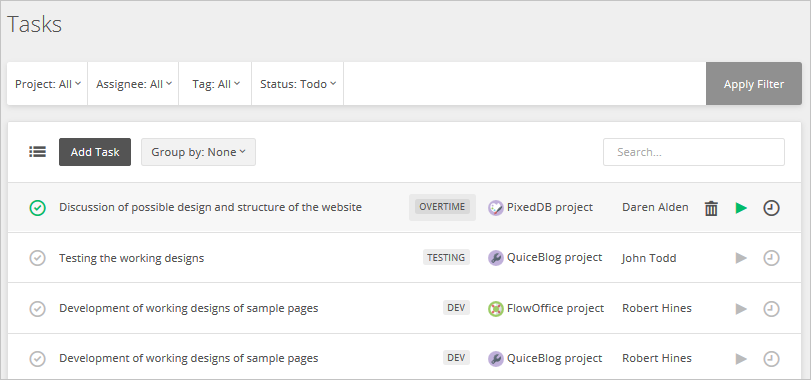The width and height of the screenshot is (811, 380).
Task: Open the Group by: None dropdown
Action: [x=198, y=152]
